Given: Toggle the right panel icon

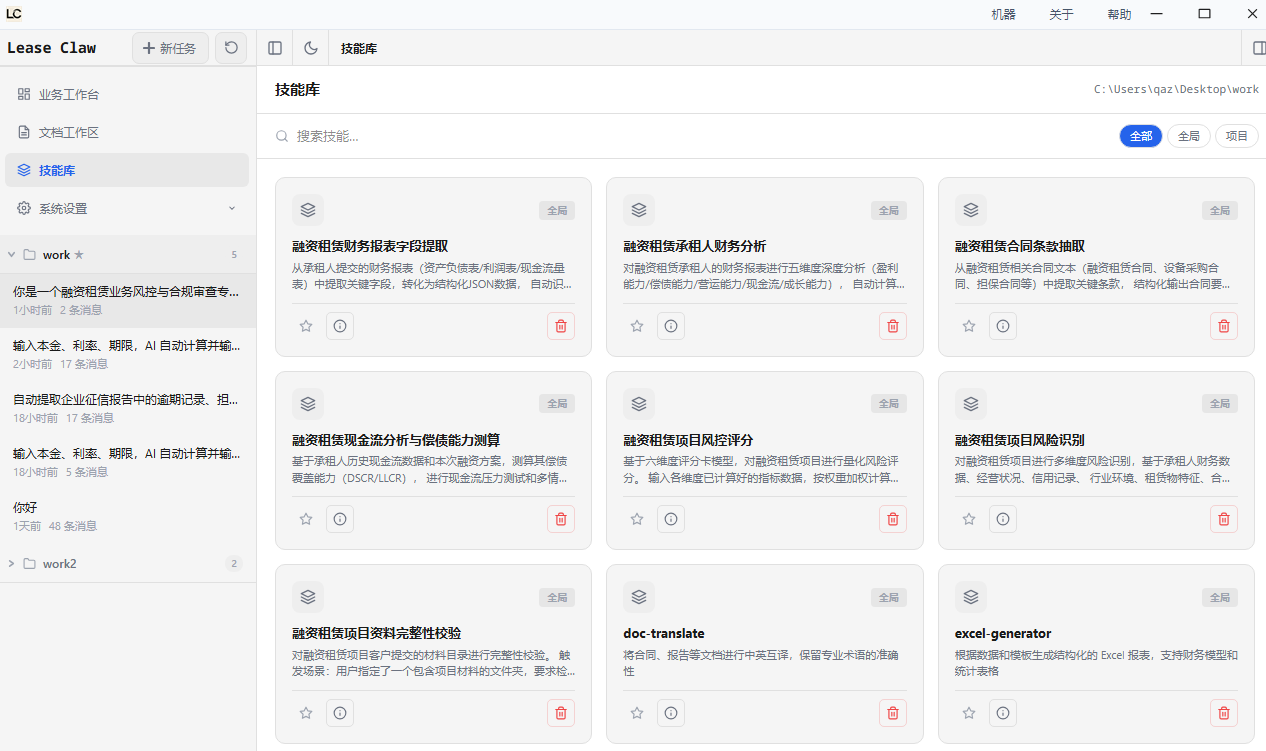Looking at the screenshot, I should tap(1259, 48).
